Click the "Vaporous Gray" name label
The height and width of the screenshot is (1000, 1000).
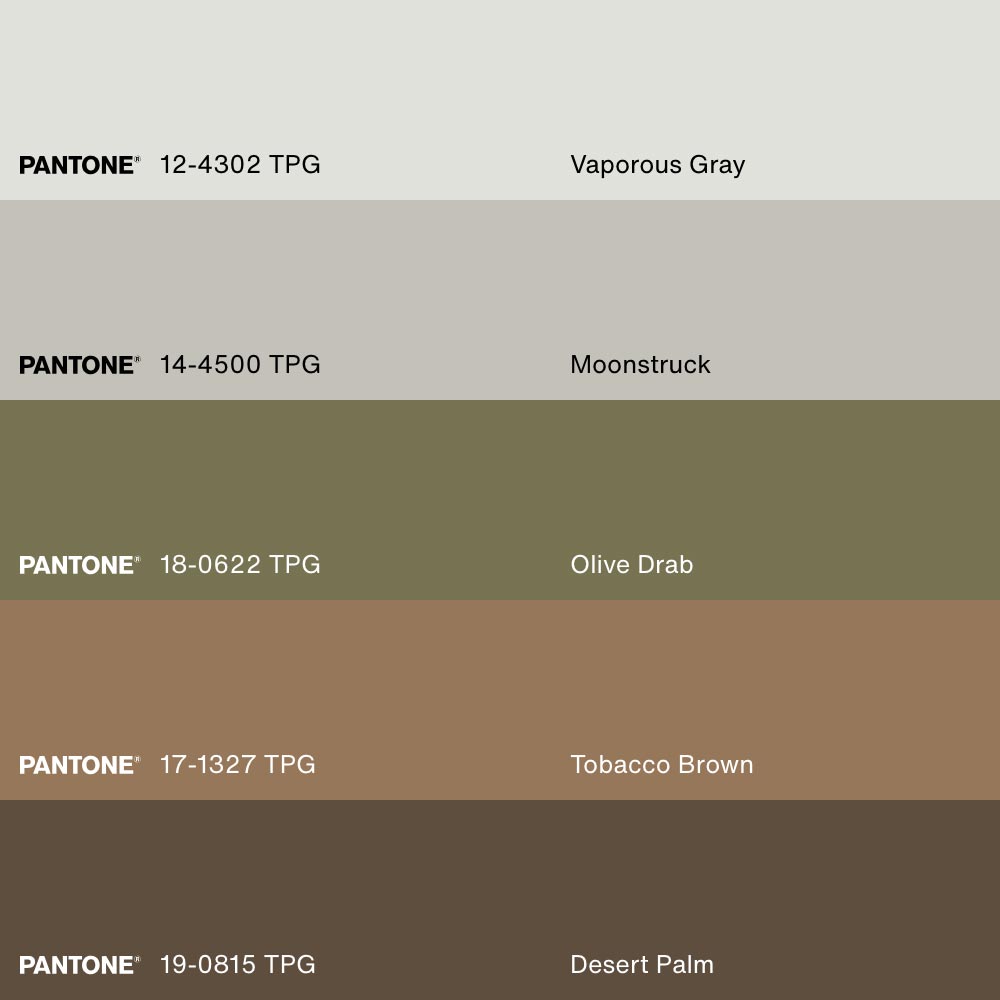click(657, 165)
